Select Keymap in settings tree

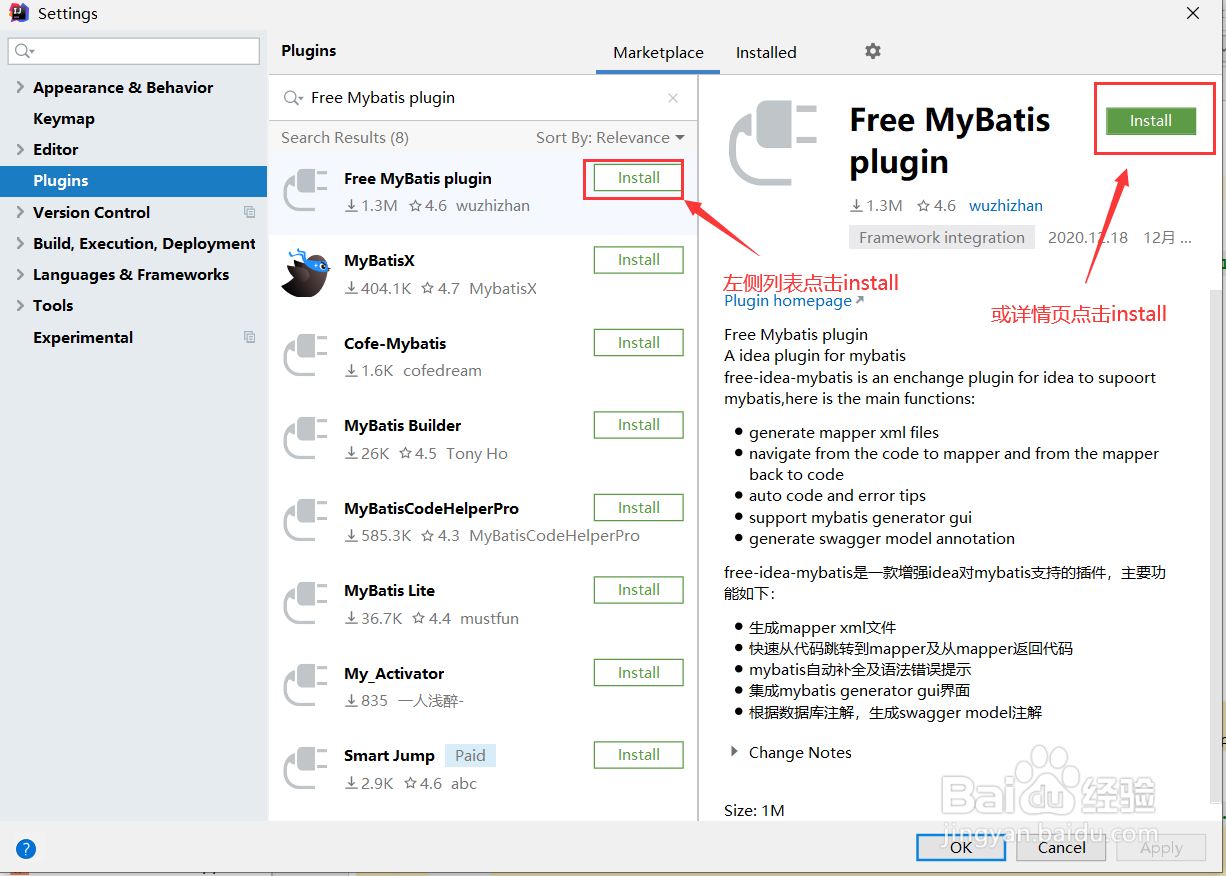(64, 118)
